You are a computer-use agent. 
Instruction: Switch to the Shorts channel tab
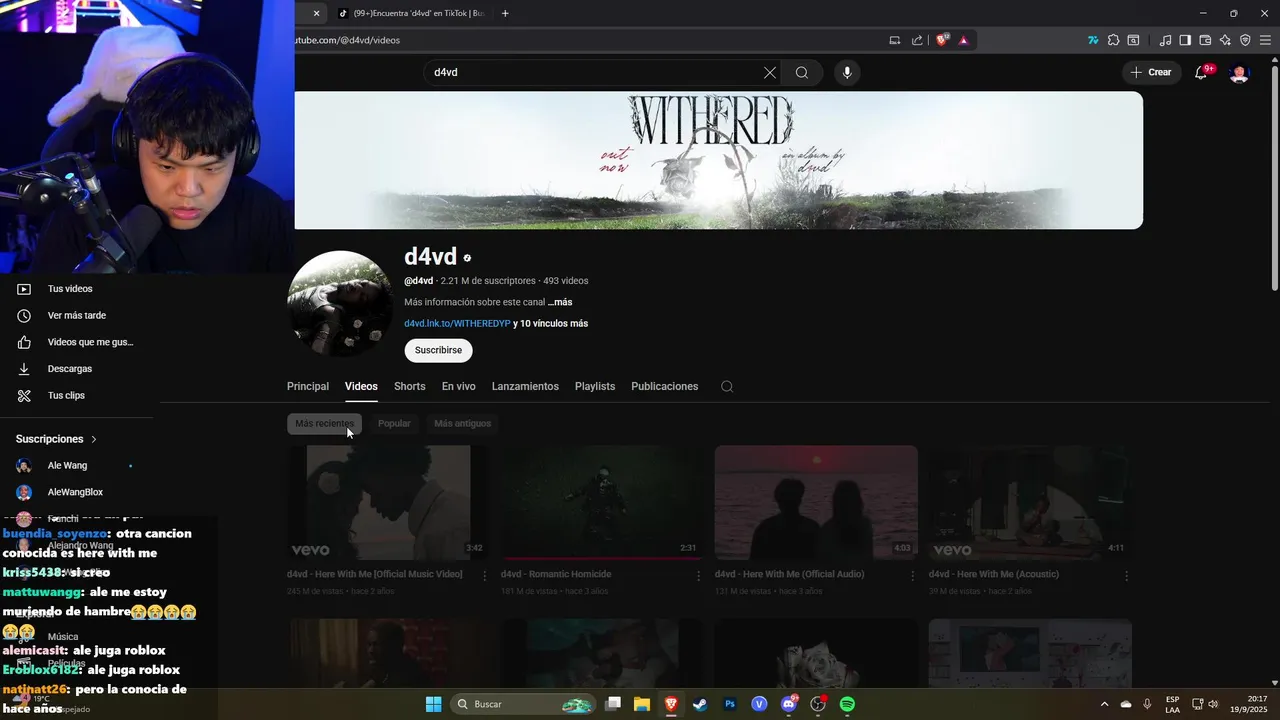(x=410, y=386)
